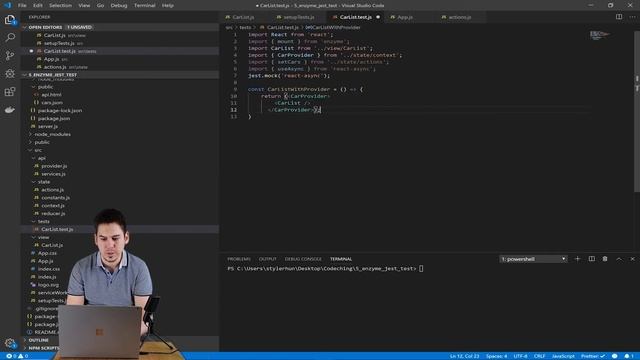Image resolution: width=640 pixels, height=360 pixels.
Task: Open the View menu
Action: [84, 5]
